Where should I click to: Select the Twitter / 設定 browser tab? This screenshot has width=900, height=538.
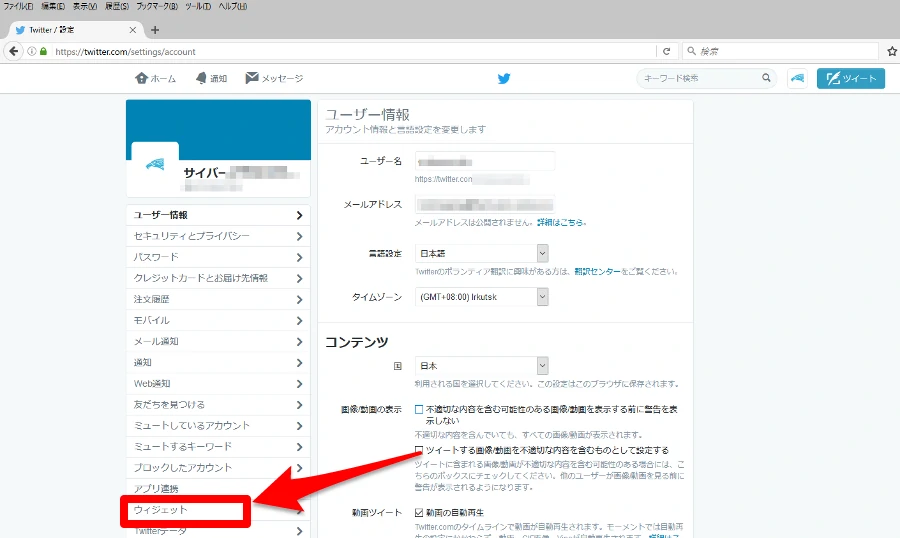(76, 30)
